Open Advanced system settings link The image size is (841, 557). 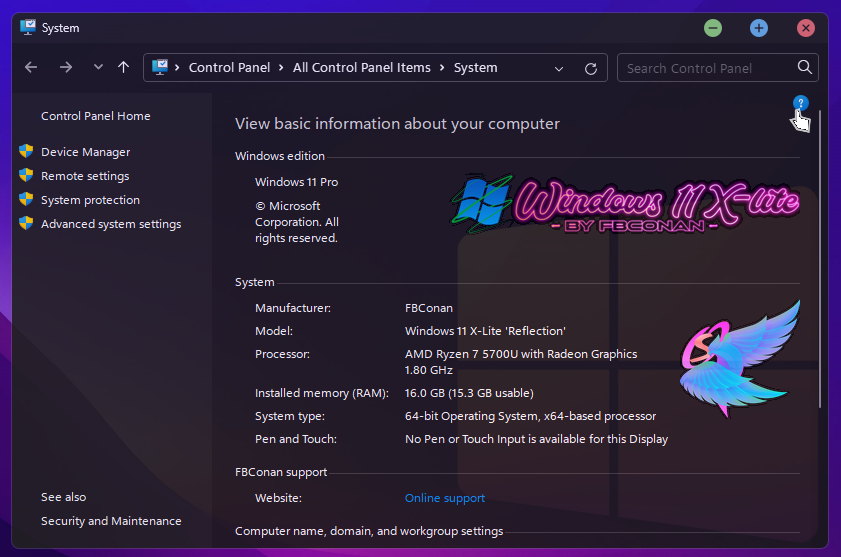click(111, 224)
